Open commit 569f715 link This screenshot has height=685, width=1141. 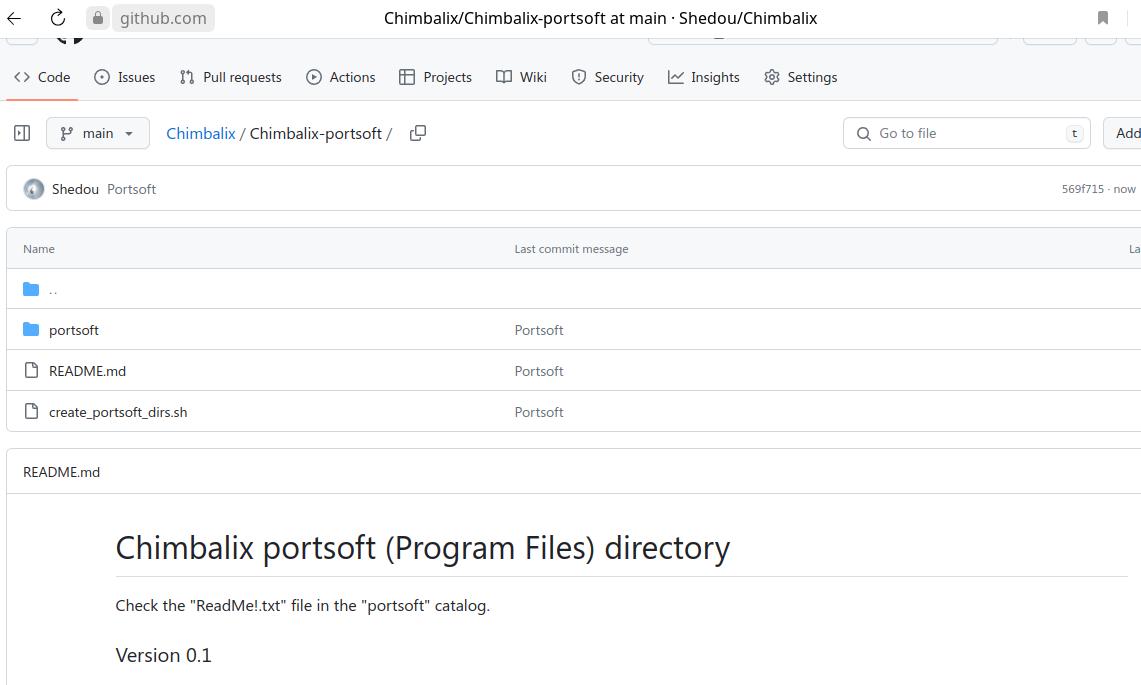tap(1083, 189)
